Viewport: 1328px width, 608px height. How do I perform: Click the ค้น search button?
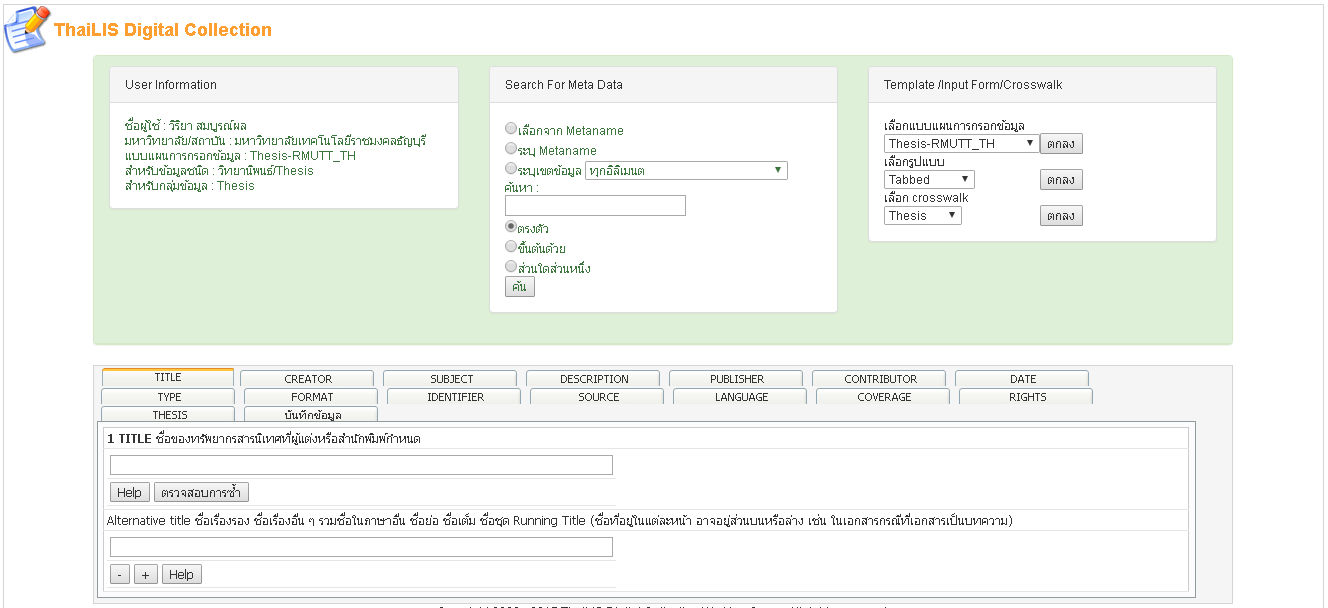coord(520,287)
